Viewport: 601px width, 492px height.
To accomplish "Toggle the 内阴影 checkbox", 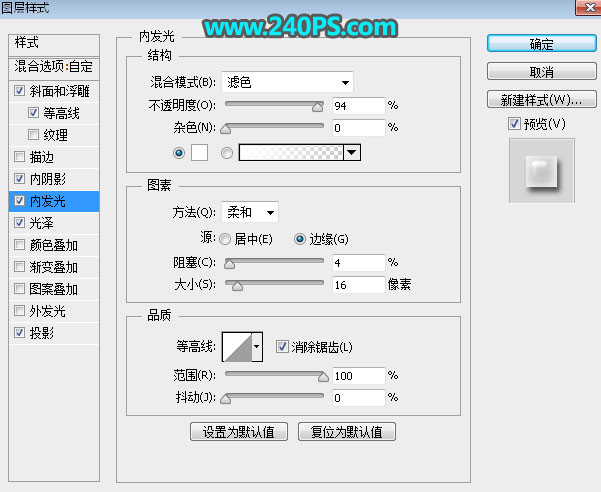I will point(19,179).
